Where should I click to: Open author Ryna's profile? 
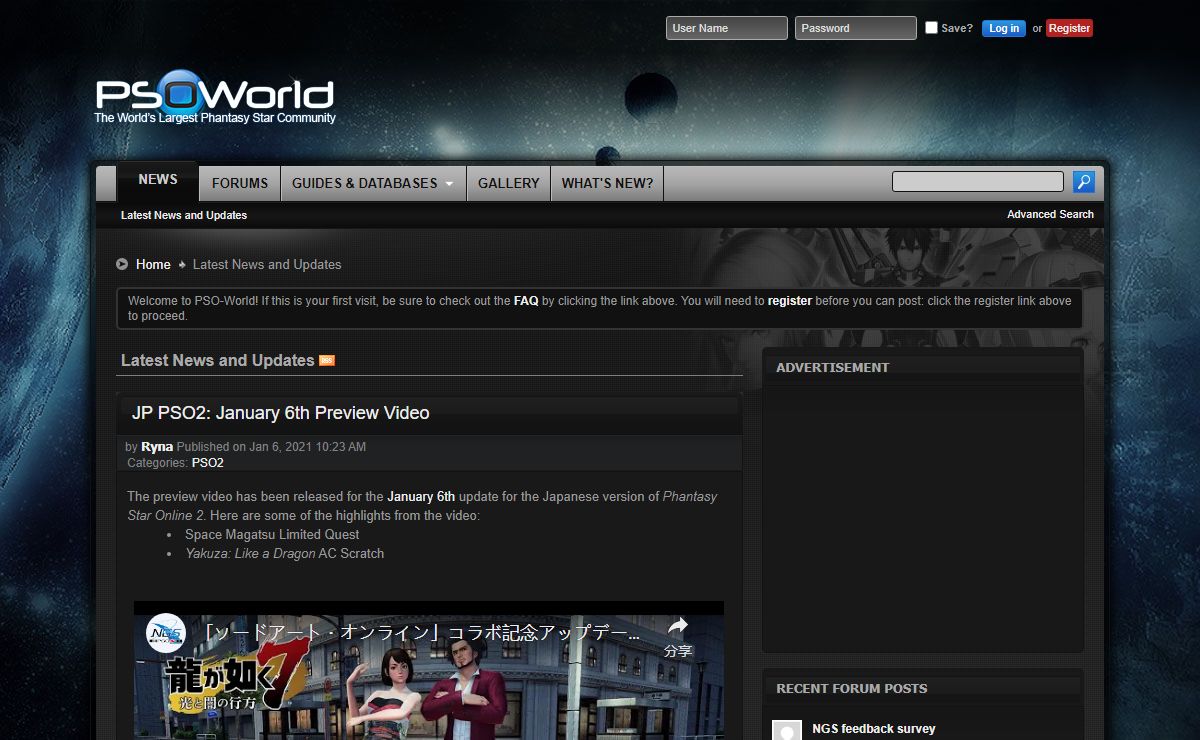pos(157,447)
